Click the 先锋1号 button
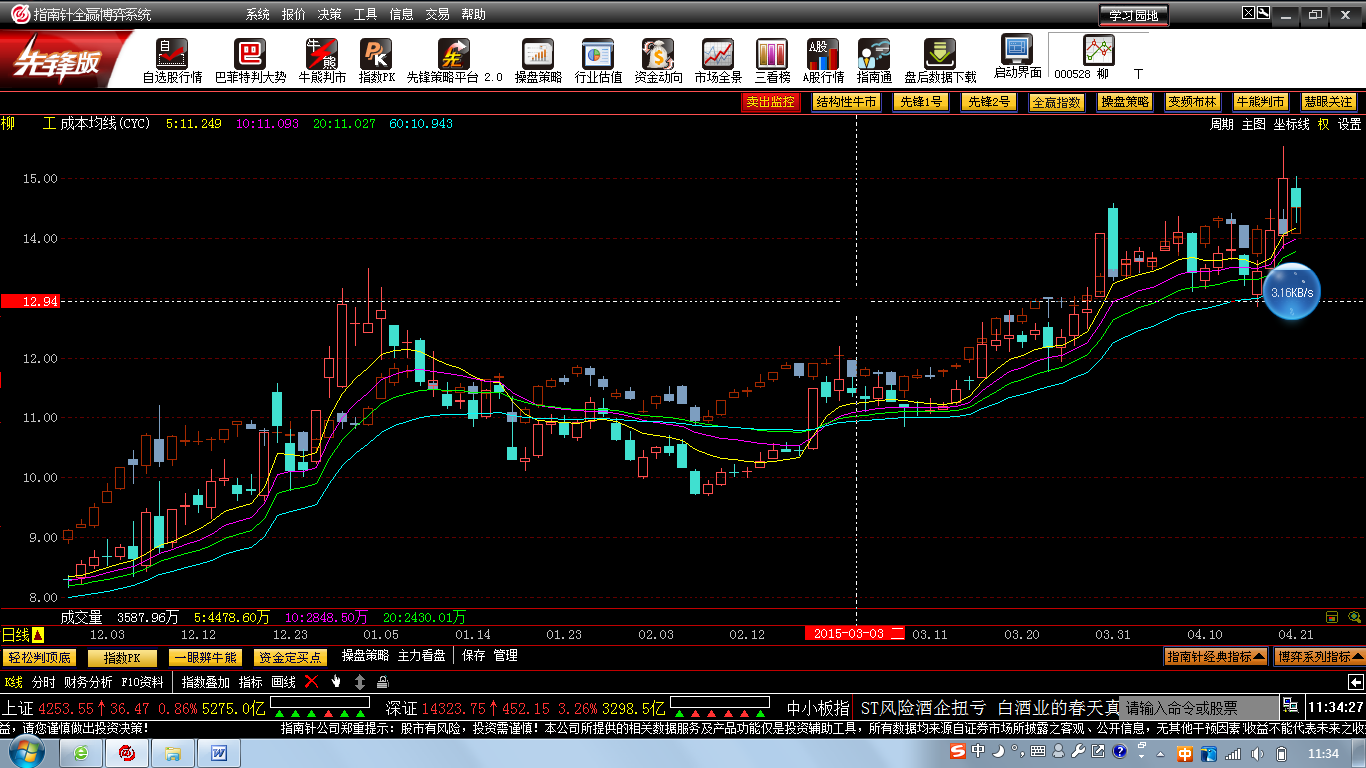The width and height of the screenshot is (1366, 768). pyautogui.click(x=920, y=102)
